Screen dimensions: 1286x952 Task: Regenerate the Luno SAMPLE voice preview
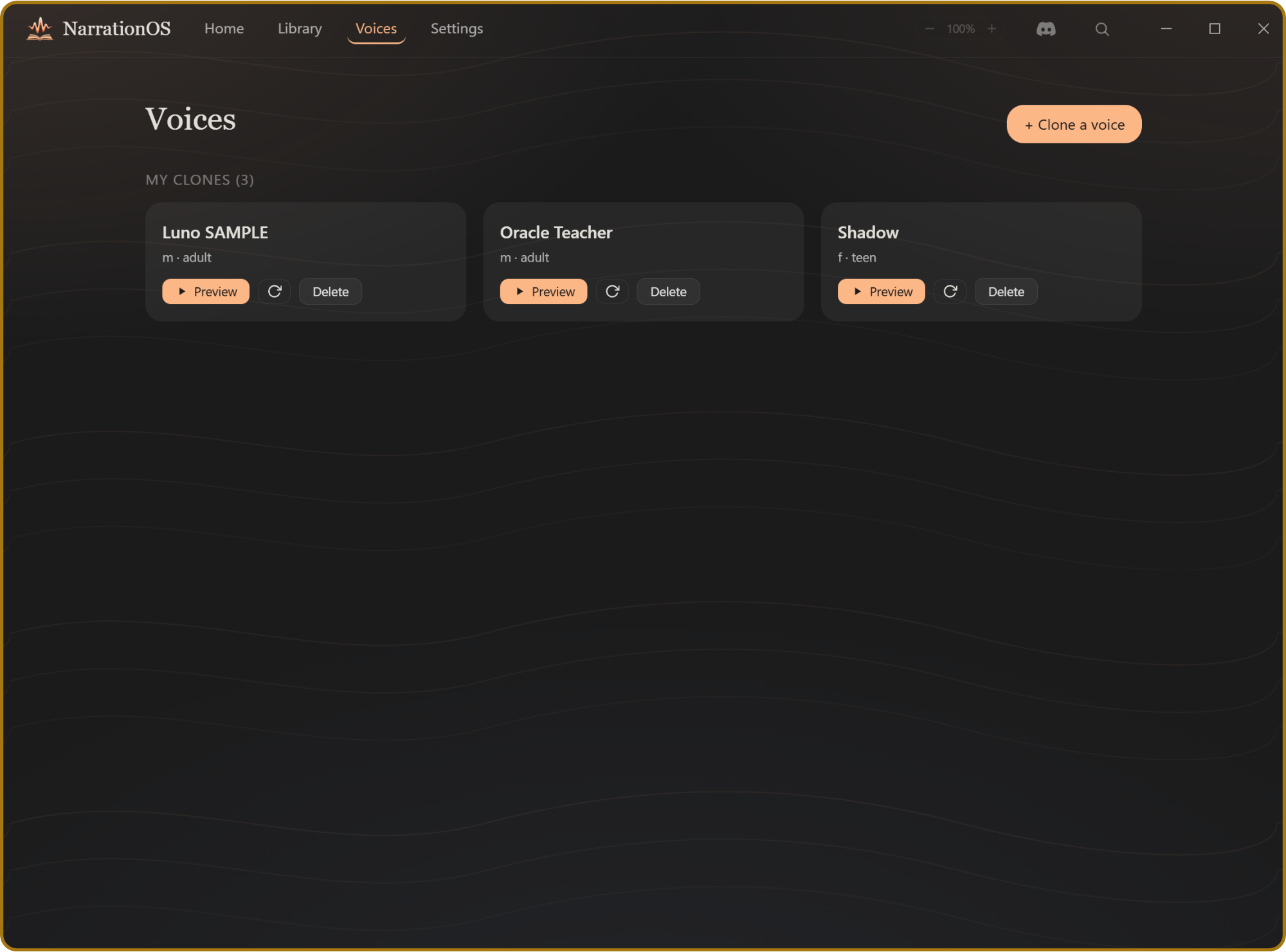click(275, 292)
